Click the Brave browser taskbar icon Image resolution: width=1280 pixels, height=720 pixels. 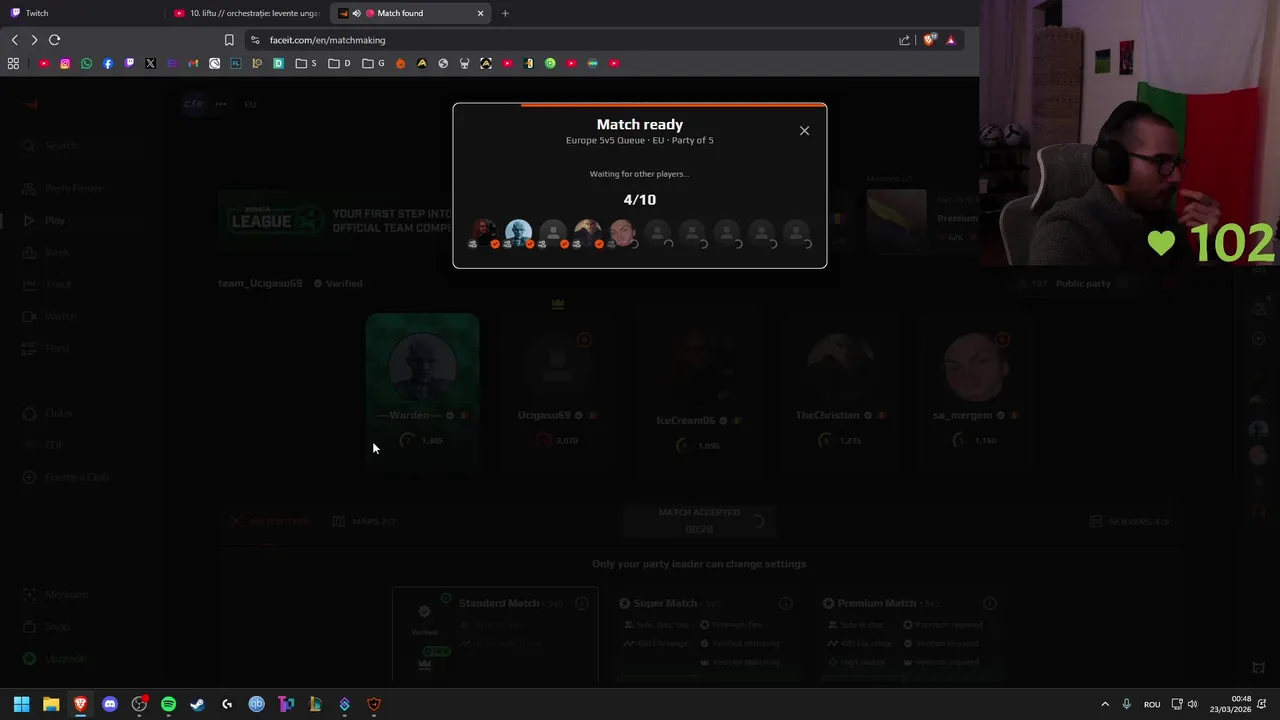[80, 704]
